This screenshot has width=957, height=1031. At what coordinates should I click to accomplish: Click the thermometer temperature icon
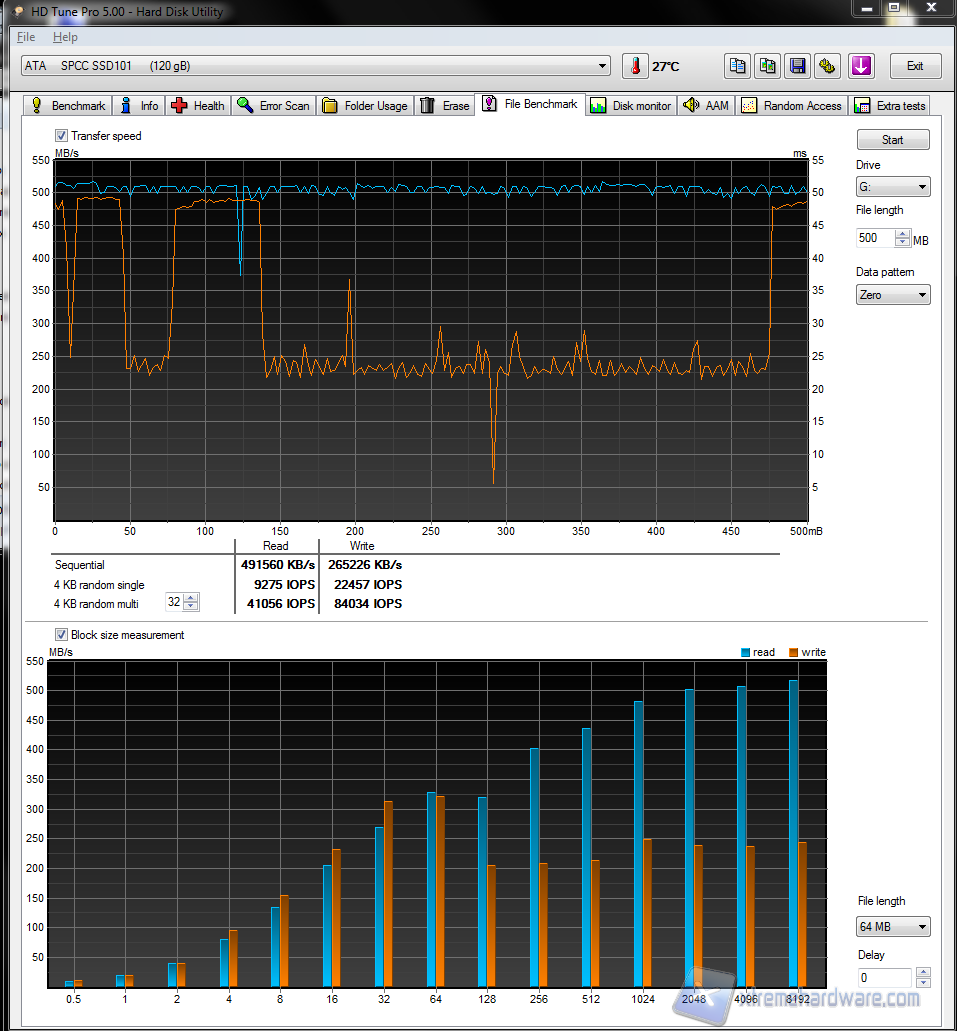click(x=635, y=66)
